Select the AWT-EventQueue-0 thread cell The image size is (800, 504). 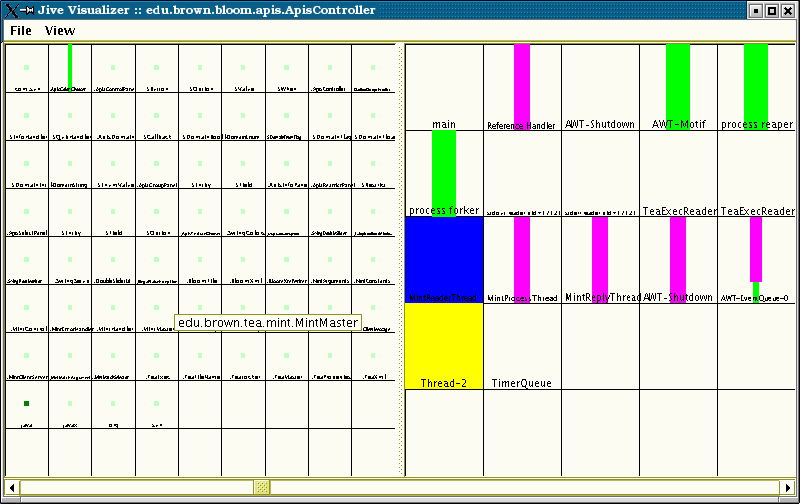[756, 260]
